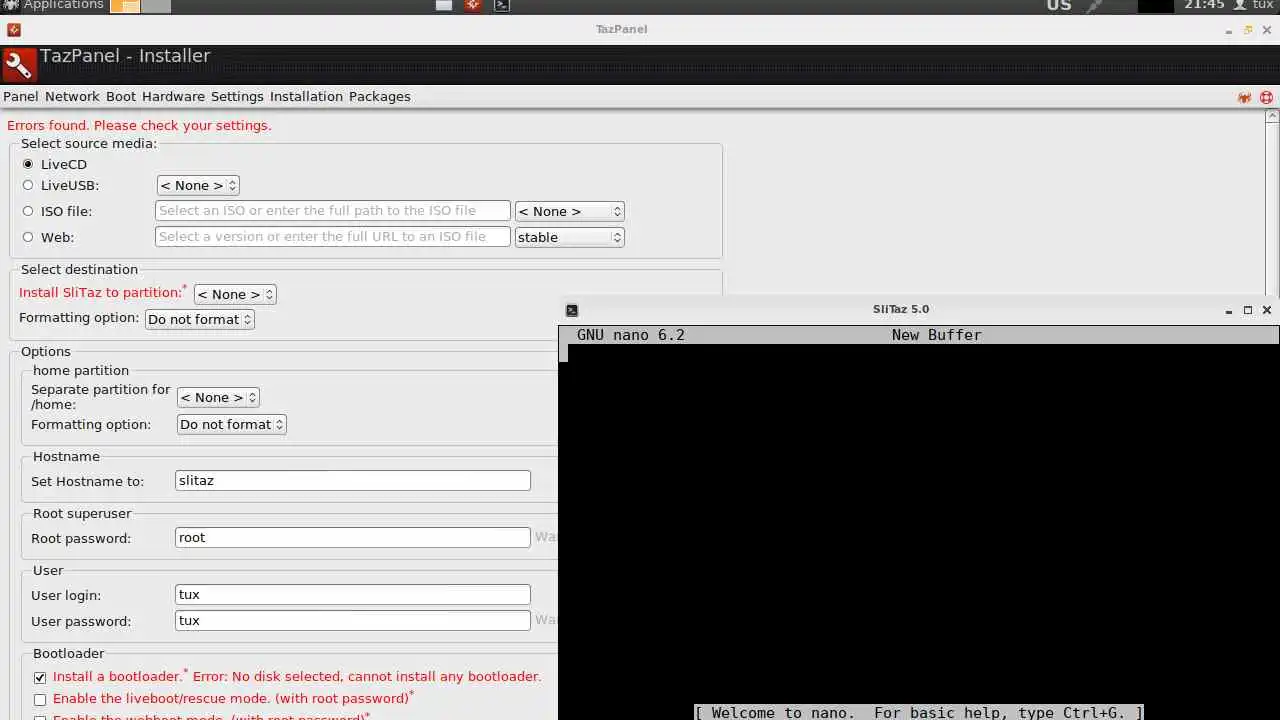Switch to the first orange workspace
Image resolution: width=1280 pixels, height=720 pixels.
click(x=125, y=6)
